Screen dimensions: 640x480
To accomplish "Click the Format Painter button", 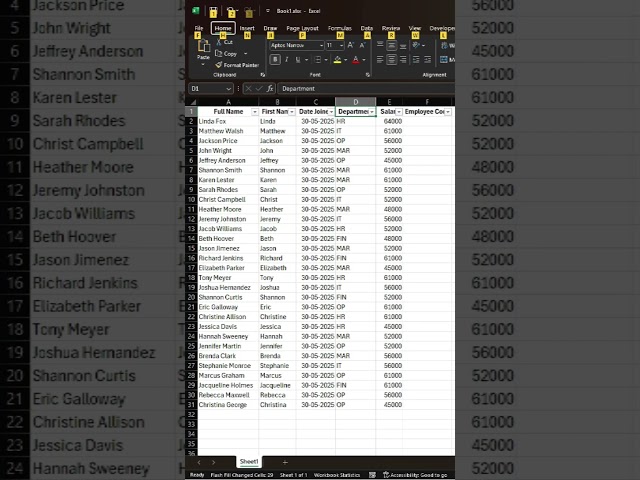I will tap(238, 65).
